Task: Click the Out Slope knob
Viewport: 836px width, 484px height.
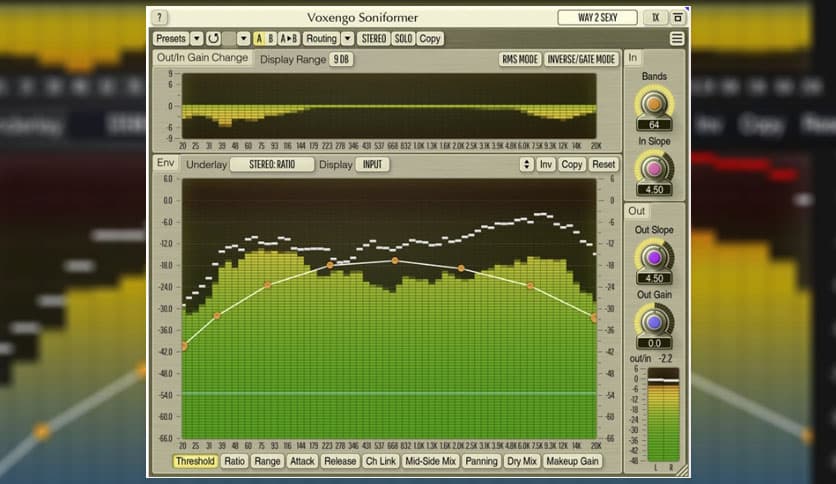Action: pyautogui.click(x=654, y=257)
